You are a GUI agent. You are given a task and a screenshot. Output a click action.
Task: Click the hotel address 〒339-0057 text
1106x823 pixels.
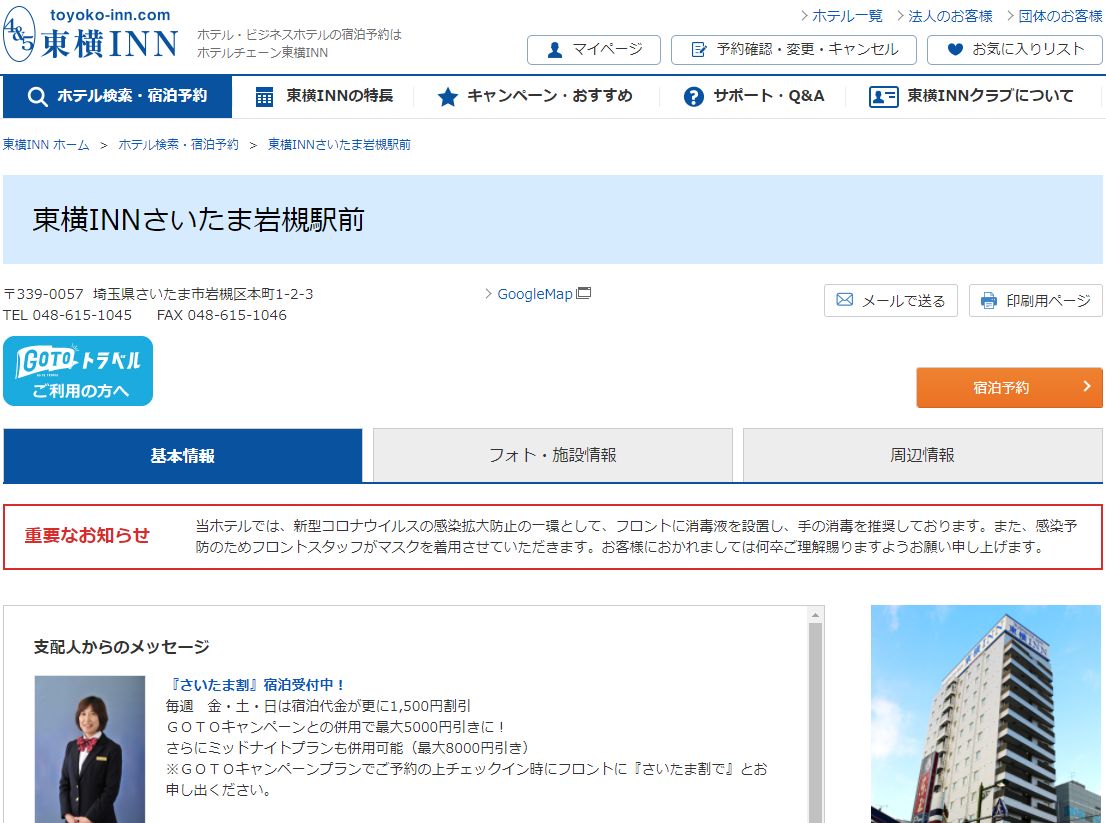(x=158, y=294)
